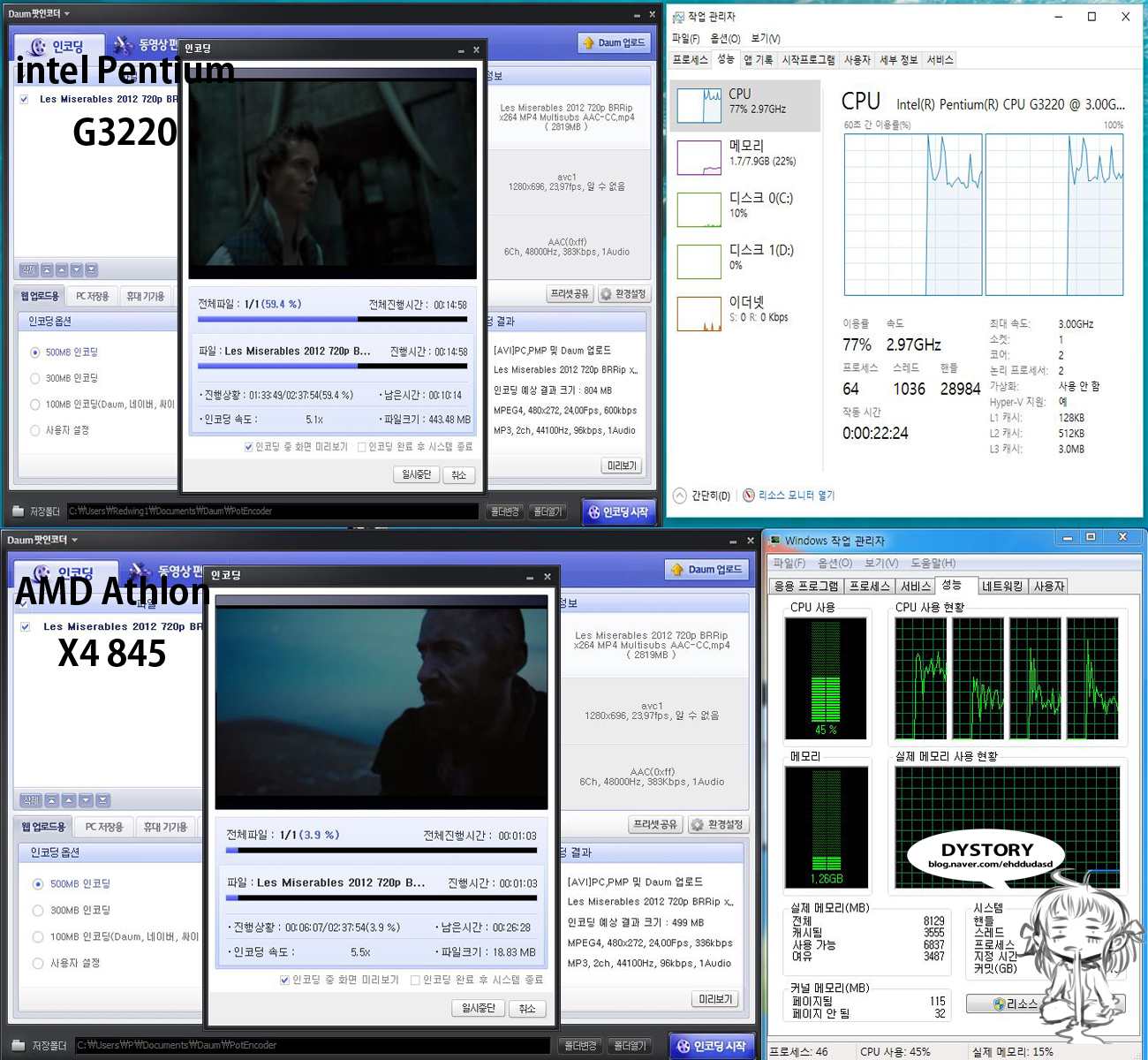Open 동영상 편집 tab icon in upper PotEncoder
The image size is (1148, 1060).
point(124,44)
